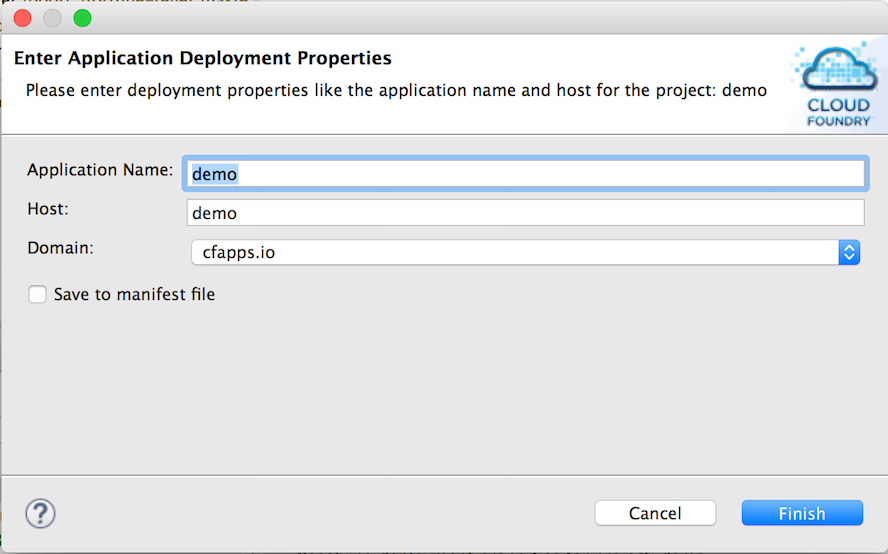Open the help question mark icon
The image size is (888, 554).
click(40, 513)
